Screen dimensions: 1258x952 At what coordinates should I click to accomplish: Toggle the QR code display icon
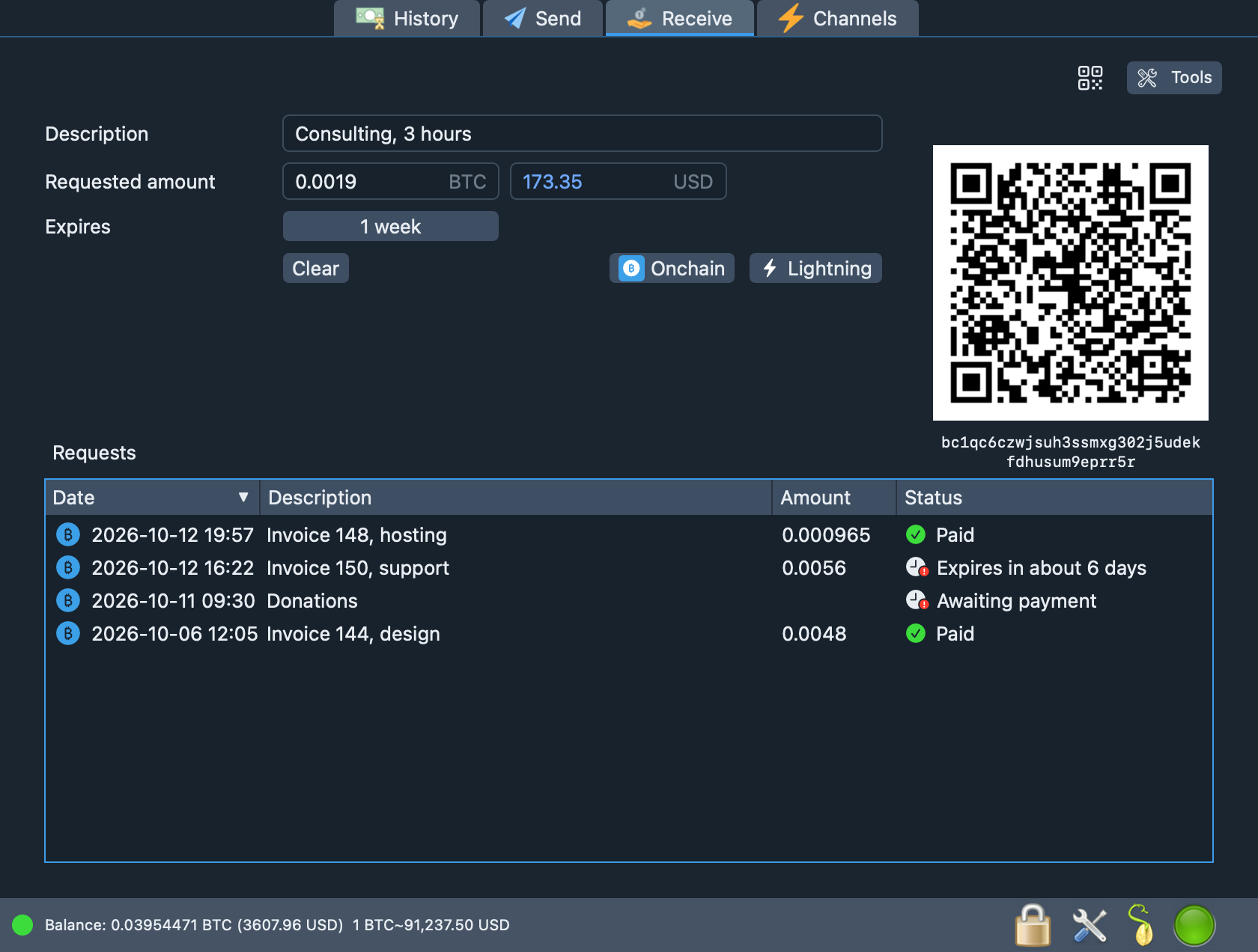point(1090,78)
